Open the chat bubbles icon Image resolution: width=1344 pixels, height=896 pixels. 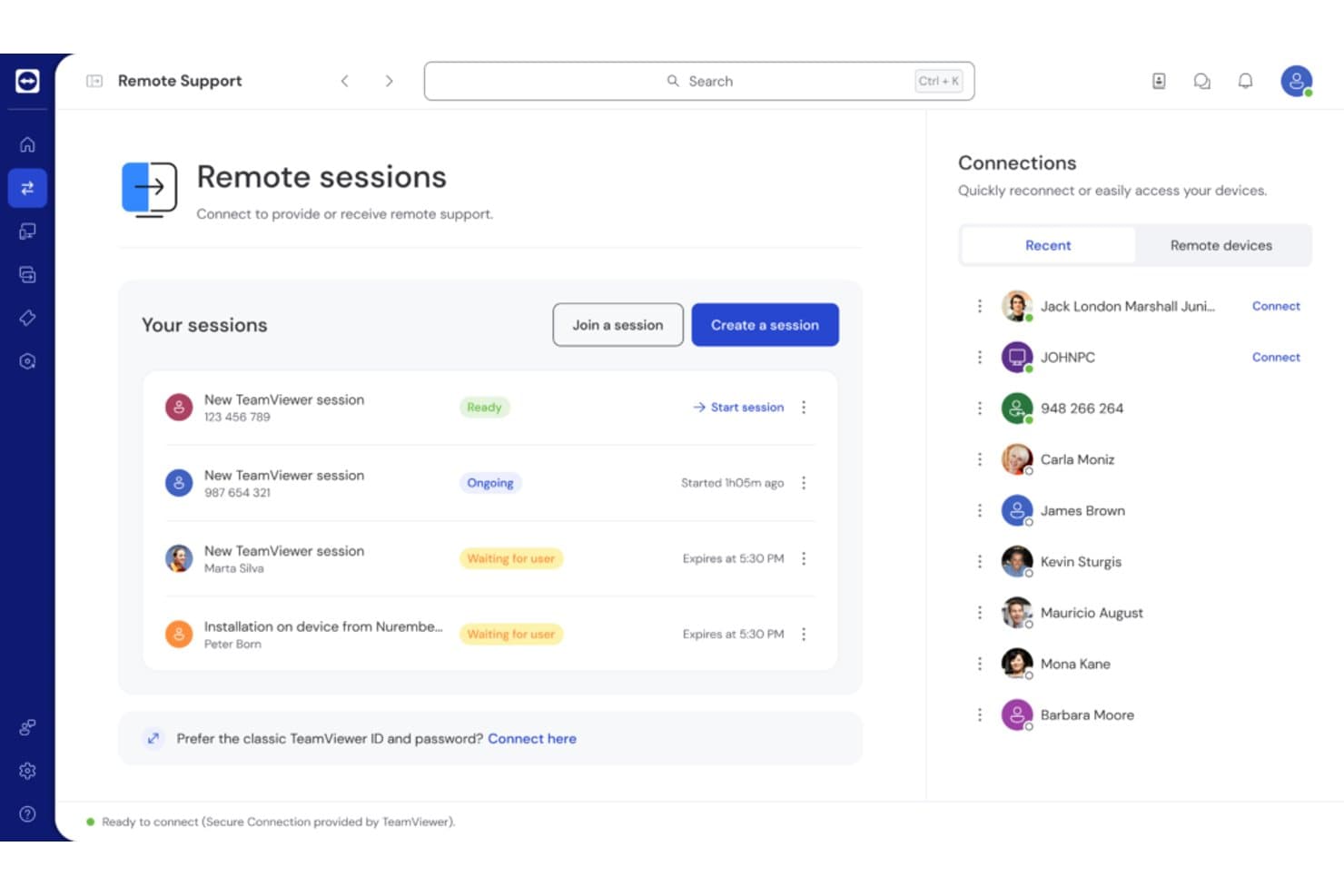(x=1202, y=81)
